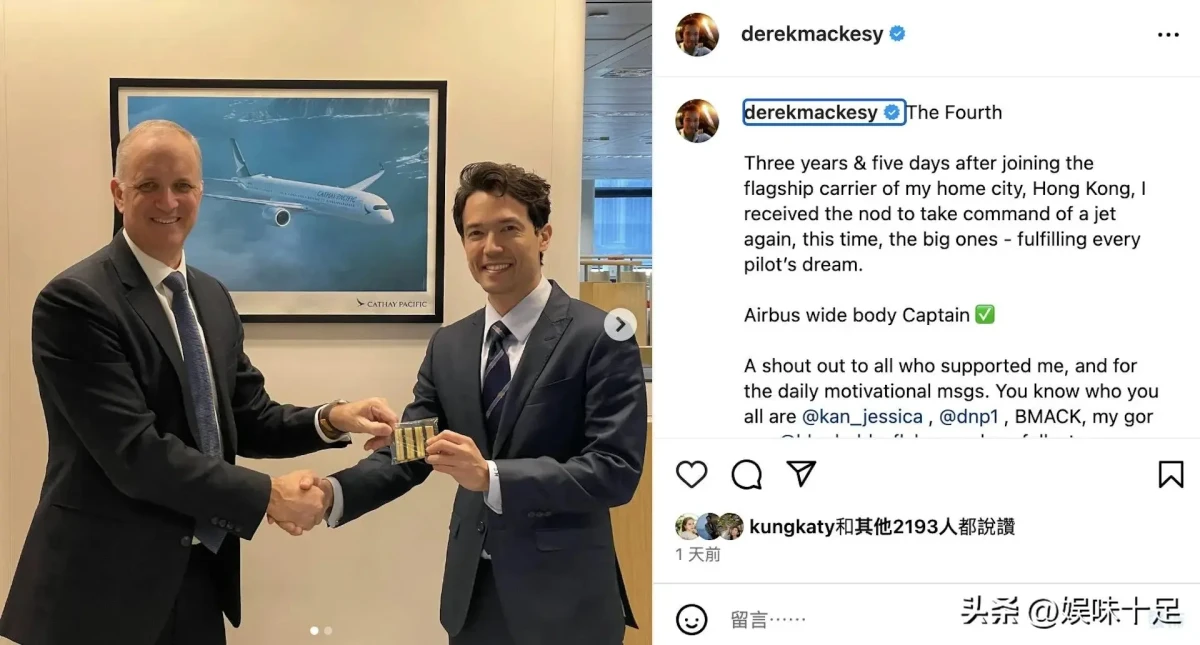Like the post with the heart icon
The width and height of the screenshot is (1200, 645).
click(692, 474)
